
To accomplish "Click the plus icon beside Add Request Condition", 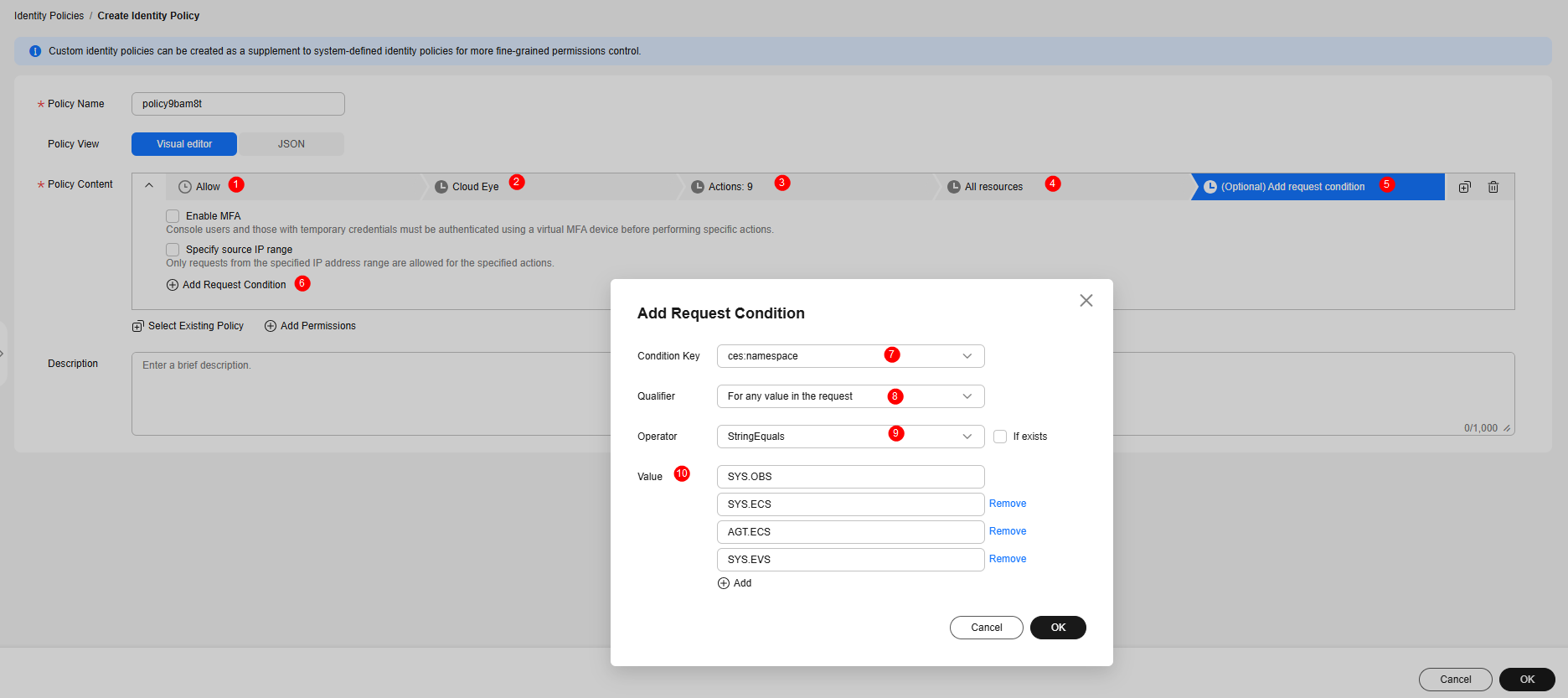I will coord(173,285).
